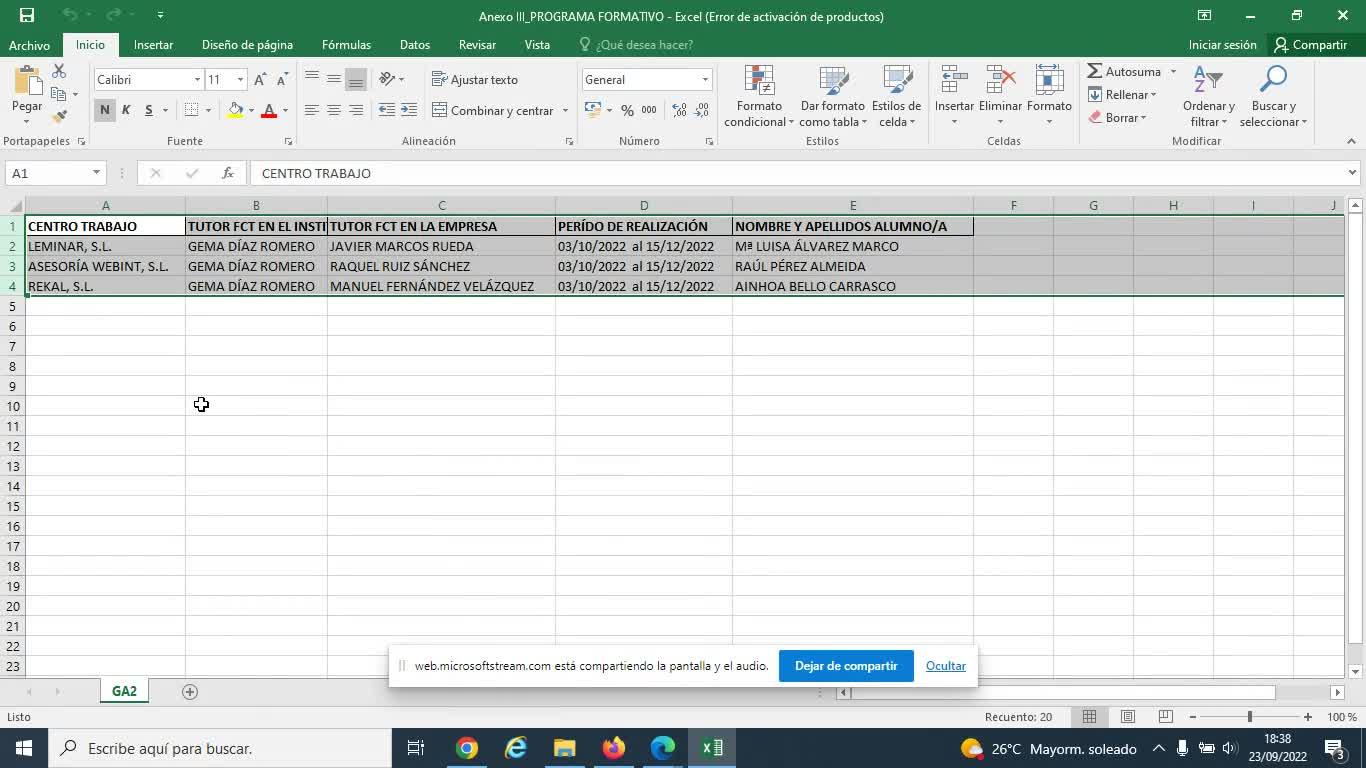Viewport: 1366px width, 768px height.
Task: Open the Fórmulas ribbon tab
Action: tap(346, 45)
